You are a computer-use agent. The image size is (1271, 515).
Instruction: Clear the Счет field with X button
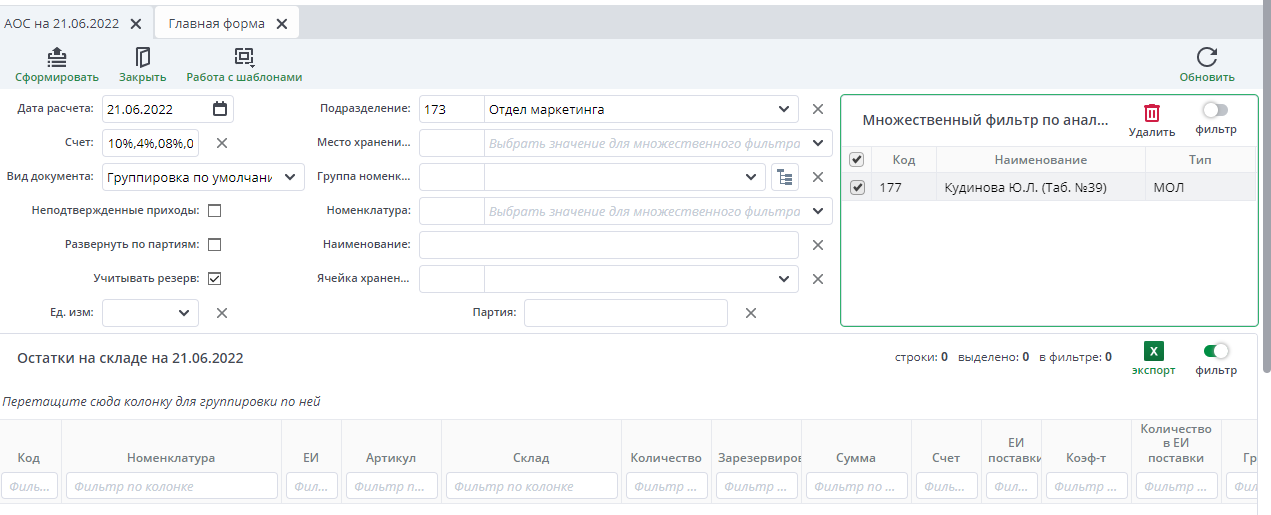coord(222,143)
